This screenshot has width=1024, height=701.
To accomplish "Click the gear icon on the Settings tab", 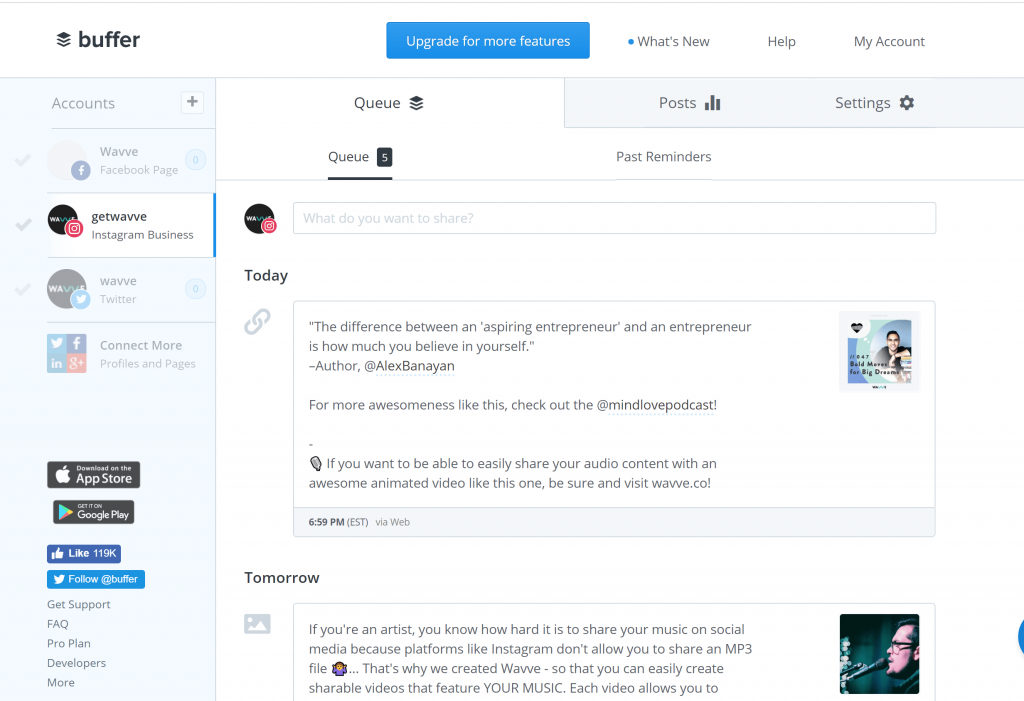I will (x=907, y=102).
